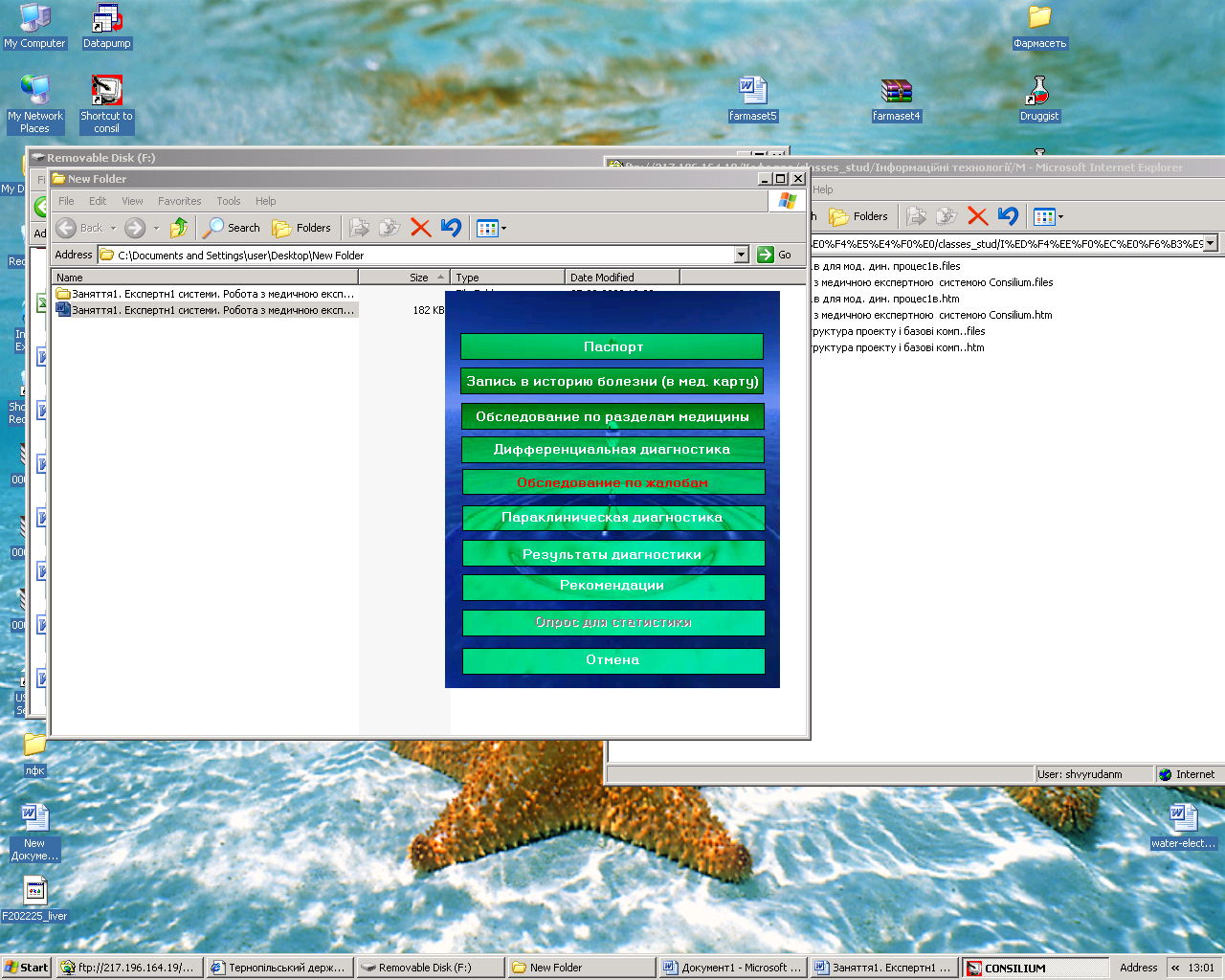Click the Copy To icon in New Folder
This screenshot has width=1225, height=980.
point(390,228)
